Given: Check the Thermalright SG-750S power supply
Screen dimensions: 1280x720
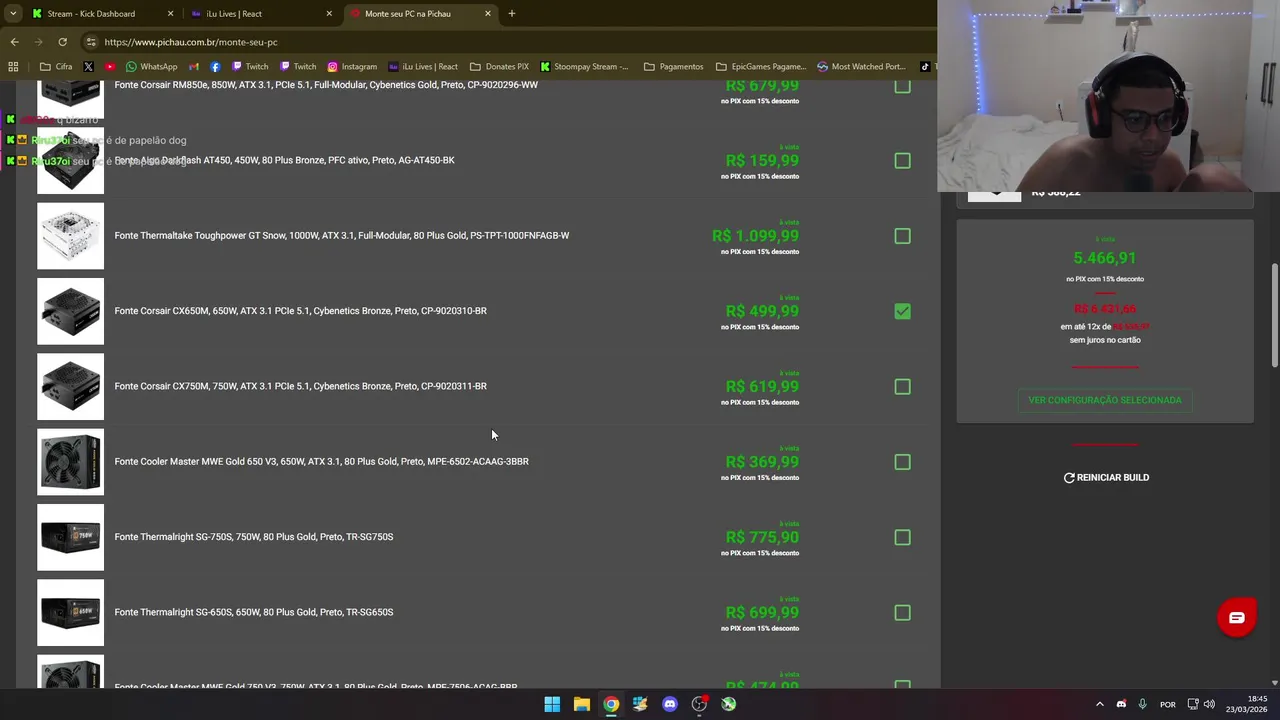Looking at the screenshot, I should [x=902, y=537].
